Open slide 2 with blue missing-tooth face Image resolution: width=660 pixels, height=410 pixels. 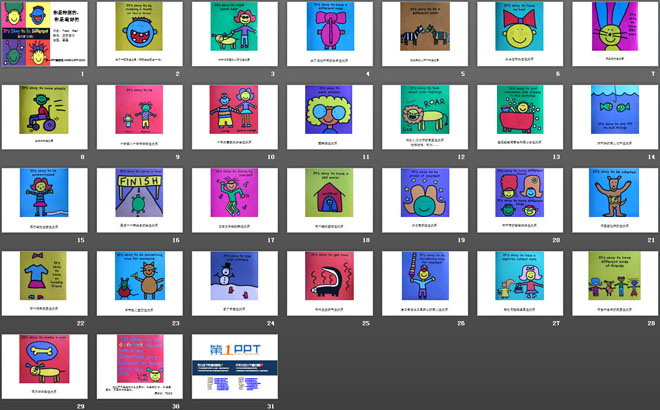coord(140,34)
